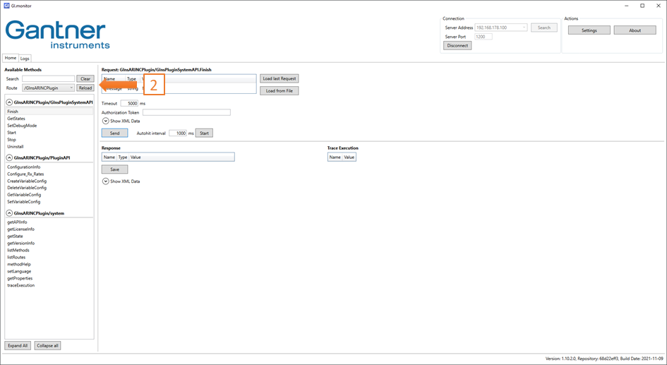Click the connection Search button

[x=544, y=28]
